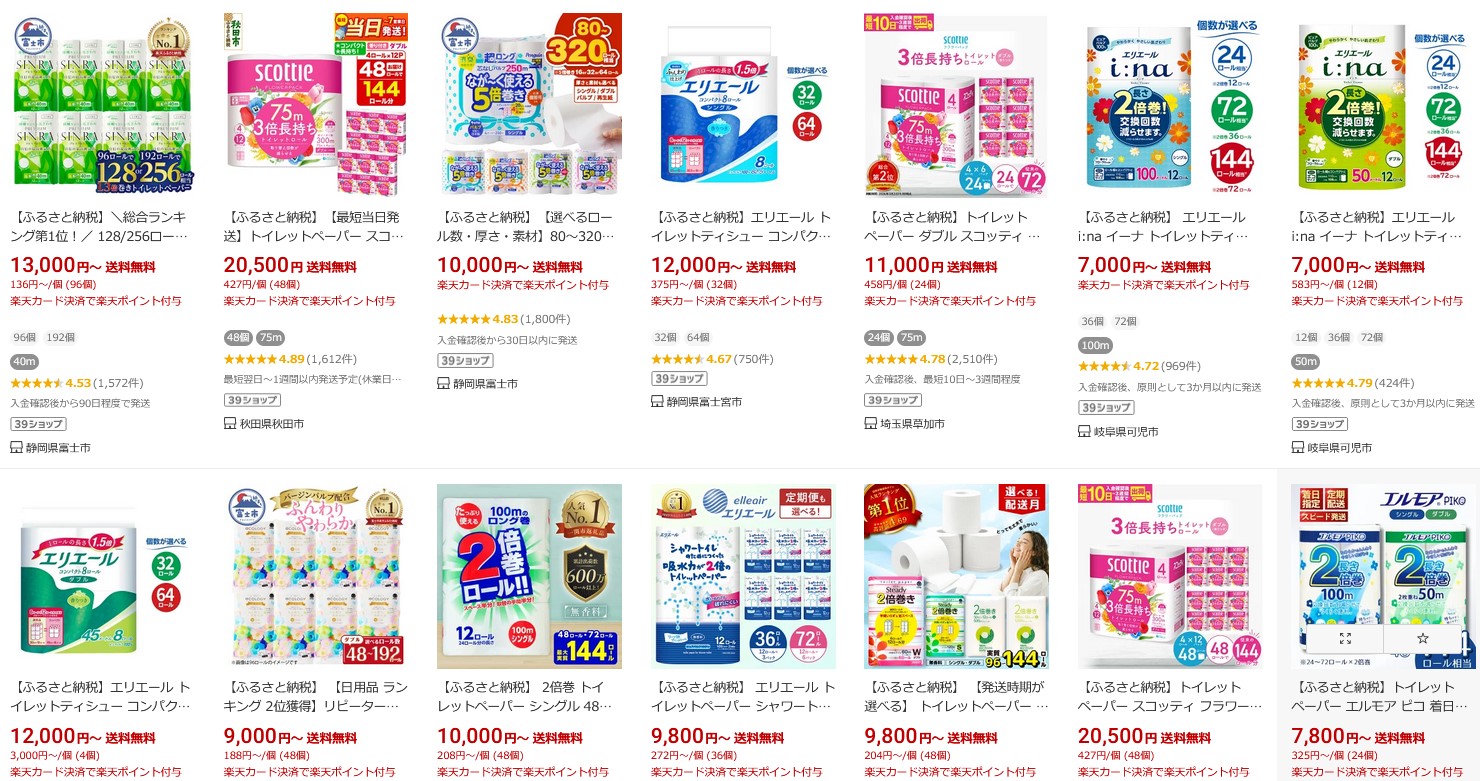Click the star rating 4.78 under the Scottie 24ロール product
Screen dimensions: 1480x781
click(904, 359)
